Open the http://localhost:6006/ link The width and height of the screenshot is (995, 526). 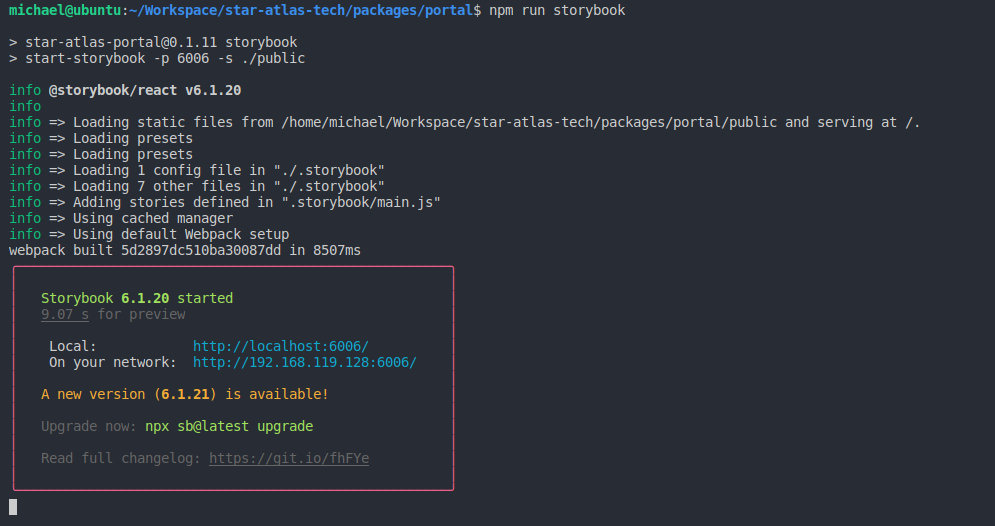click(x=280, y=346)
